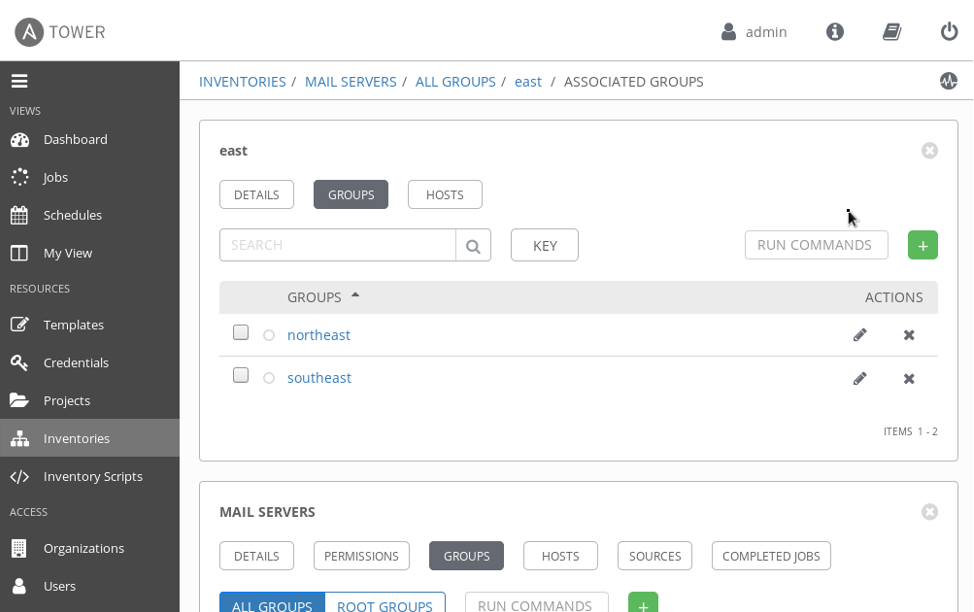Screen dimensions: 974x612
Task: Close the MAIL SERVERS panel
Action: [929, 512]
